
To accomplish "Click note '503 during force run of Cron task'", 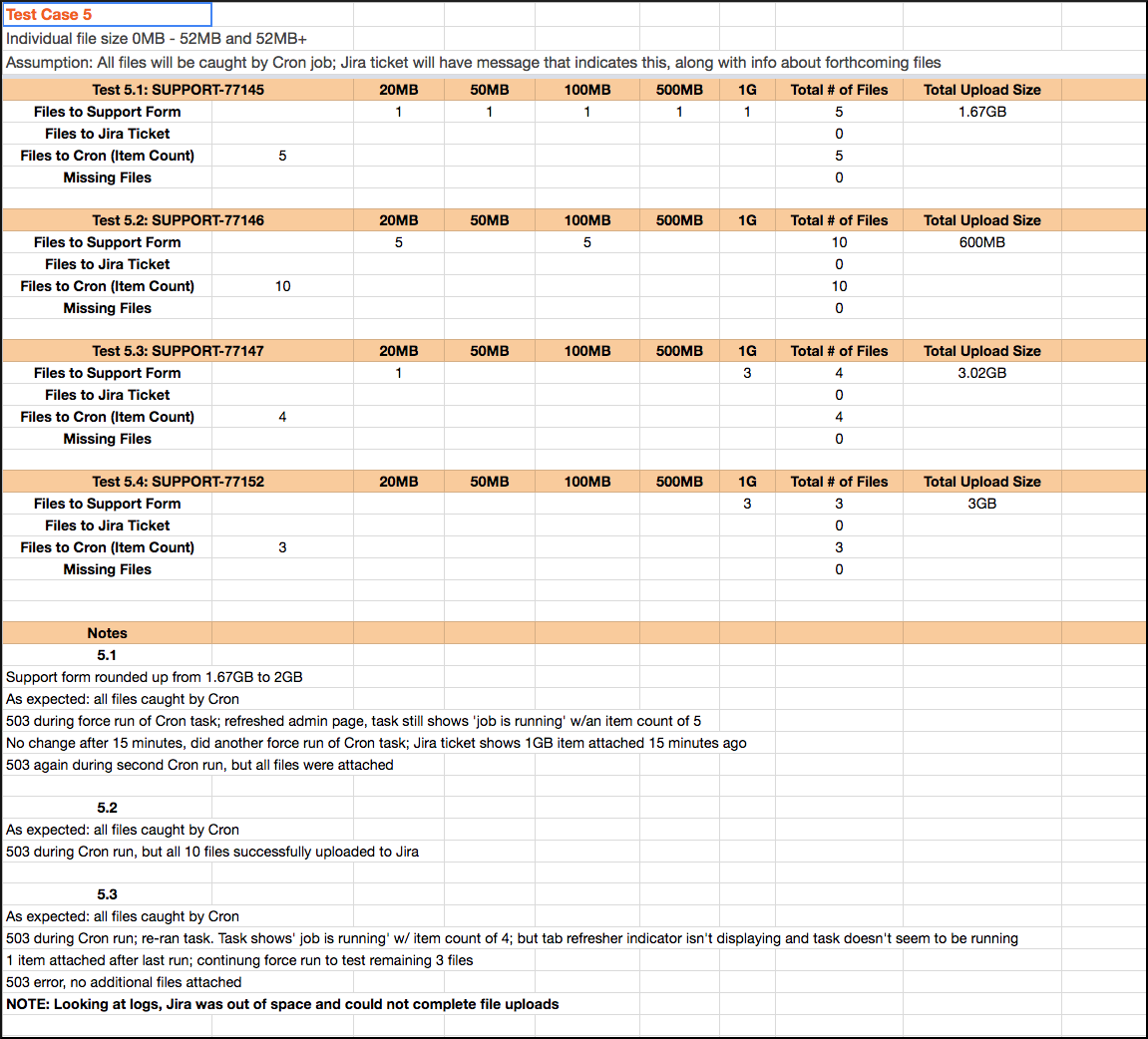I will point(354,721).
